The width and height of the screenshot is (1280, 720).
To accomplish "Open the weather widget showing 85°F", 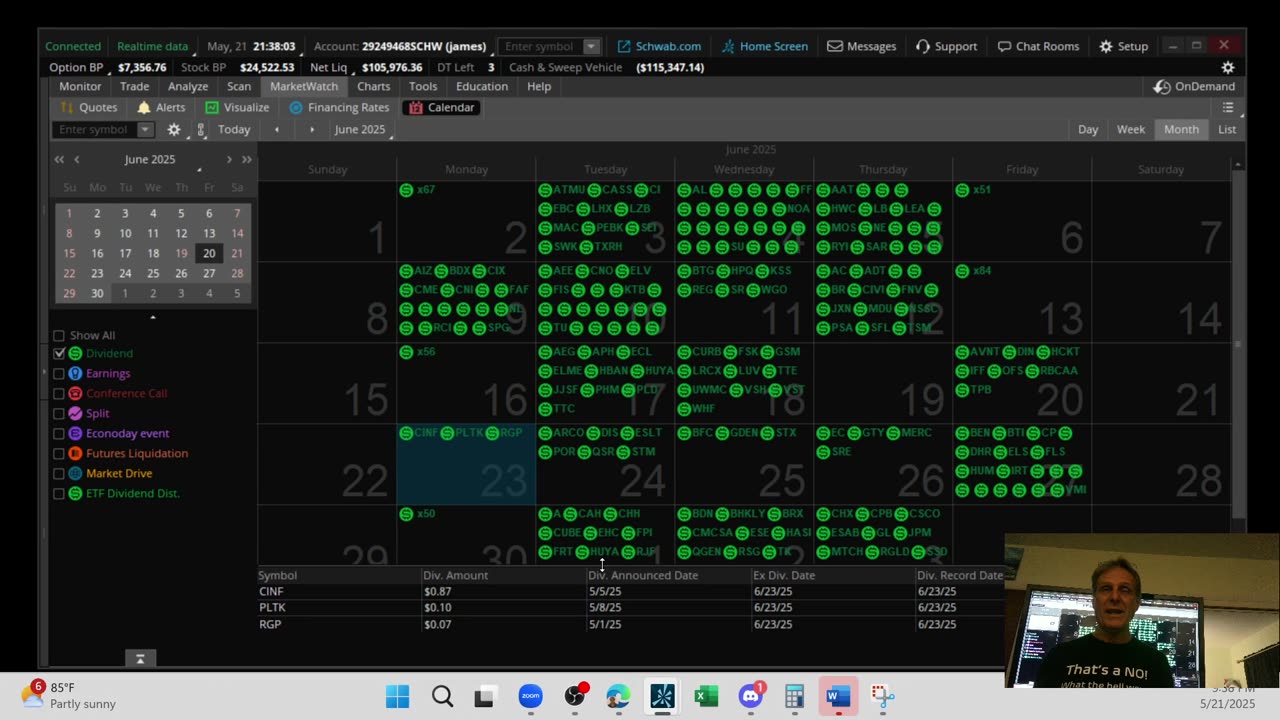I will [68, 695].
